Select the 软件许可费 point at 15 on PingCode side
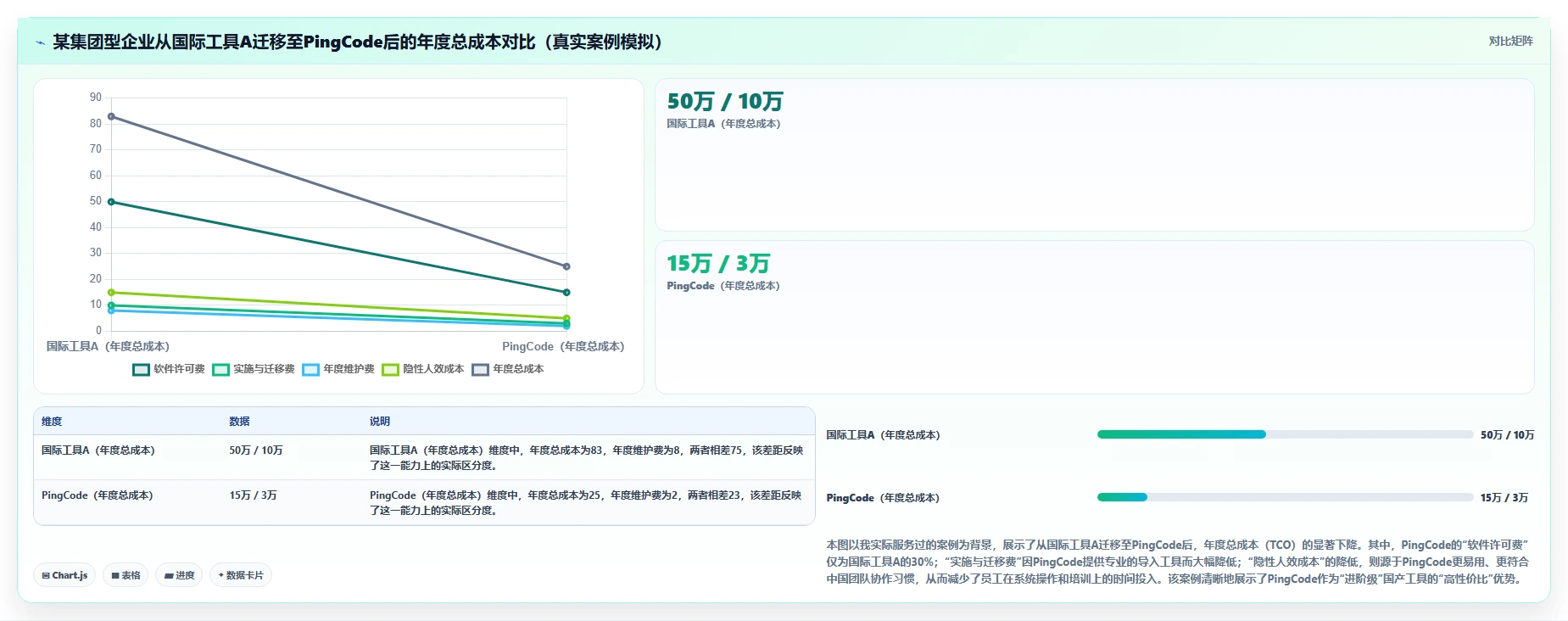The image size is (1568, 621). point(566,293)
